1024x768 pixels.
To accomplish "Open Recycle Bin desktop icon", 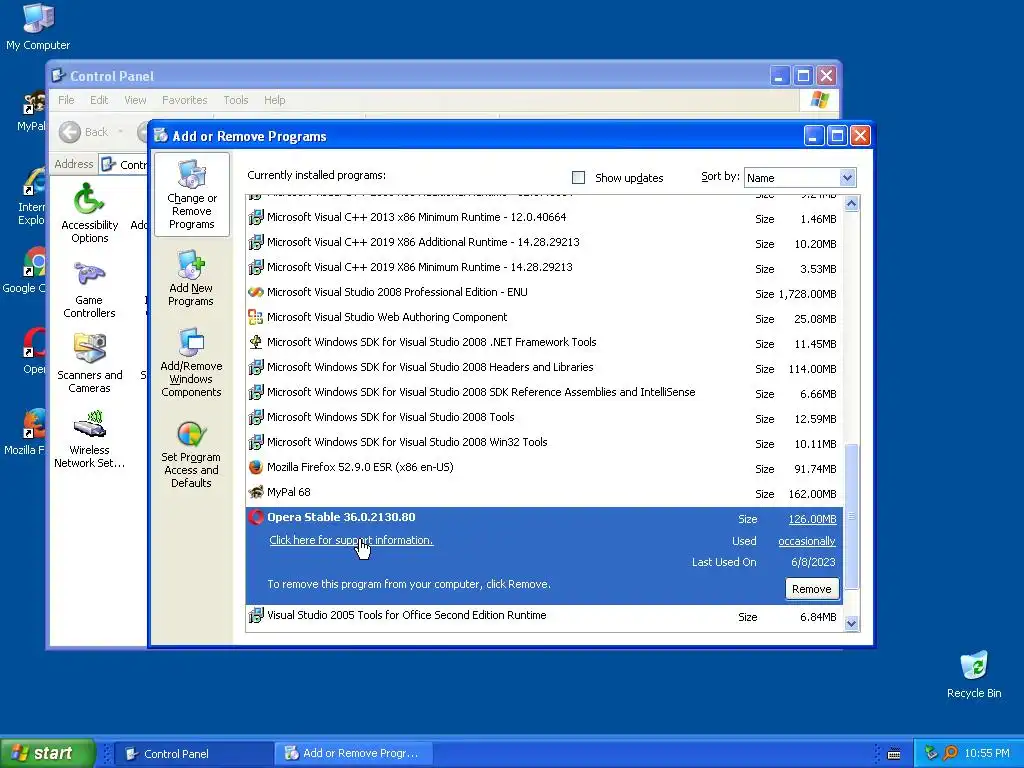I will [974, 675].
